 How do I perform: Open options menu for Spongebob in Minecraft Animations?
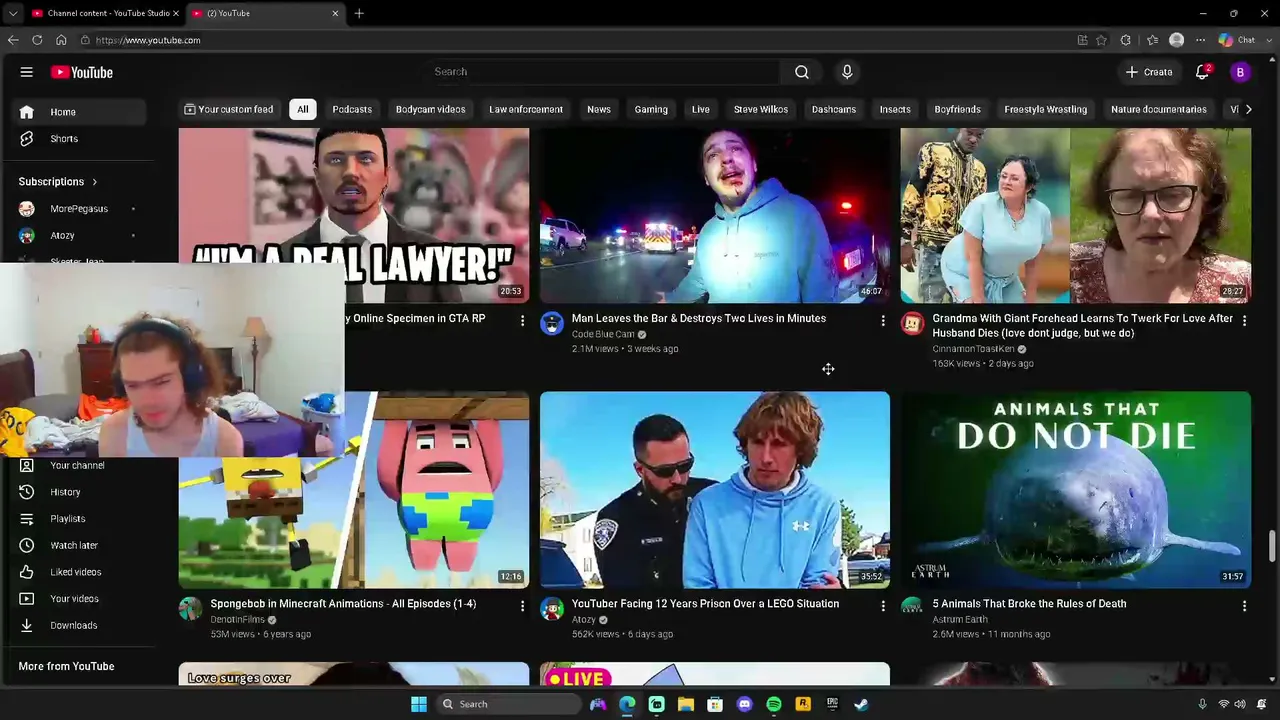[x=522, y=606]
